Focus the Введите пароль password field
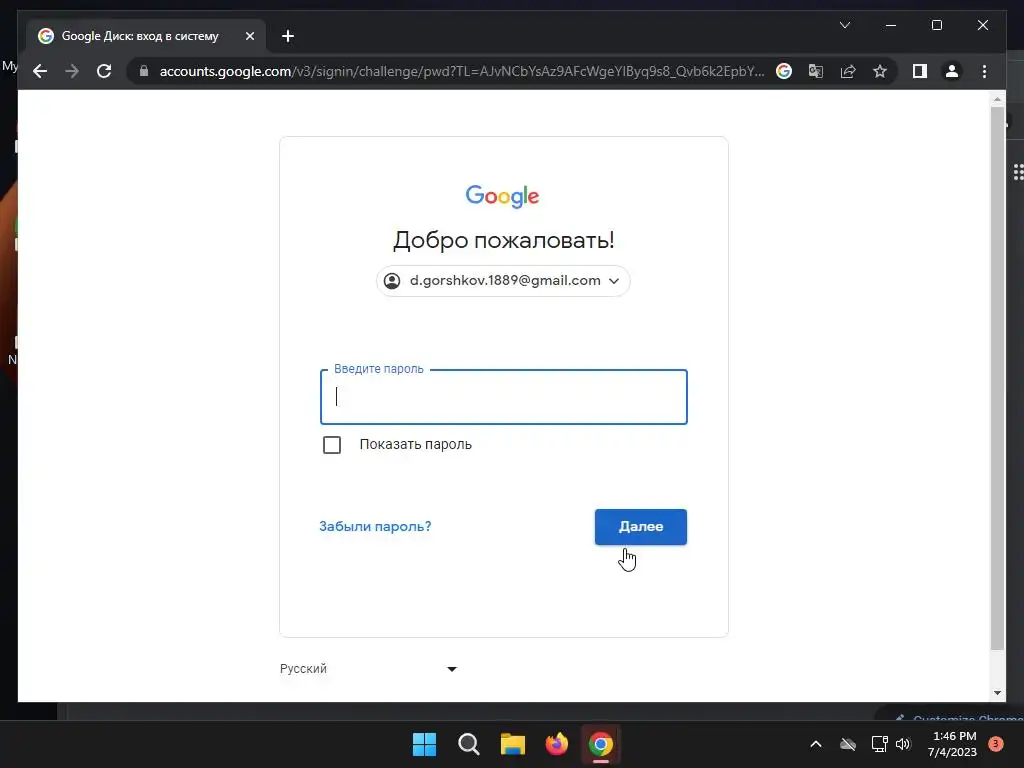This screenshot has width=1024, height=768. click(x=504, y=397)
